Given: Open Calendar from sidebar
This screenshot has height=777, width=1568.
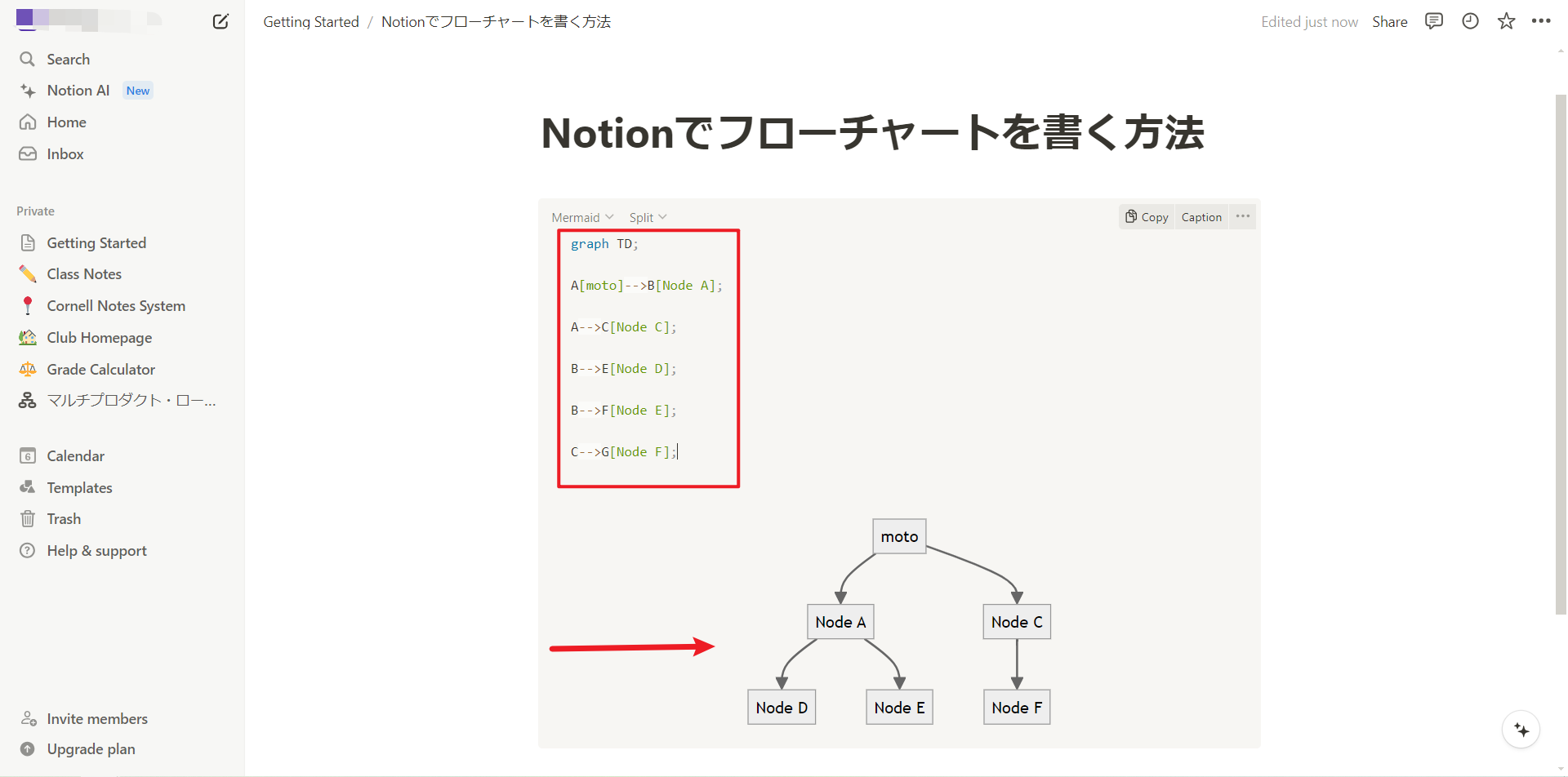Looking at the screenshot, I should 76,456.
